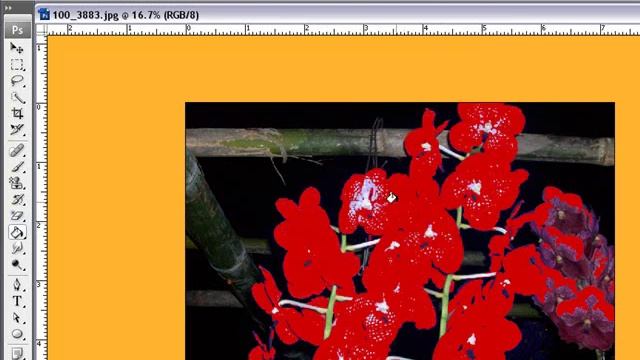Viewport: 640px width, 360px height.
Task: Click the ruler origin corner box
Action: pyautogui.click(x=41, y=29)
